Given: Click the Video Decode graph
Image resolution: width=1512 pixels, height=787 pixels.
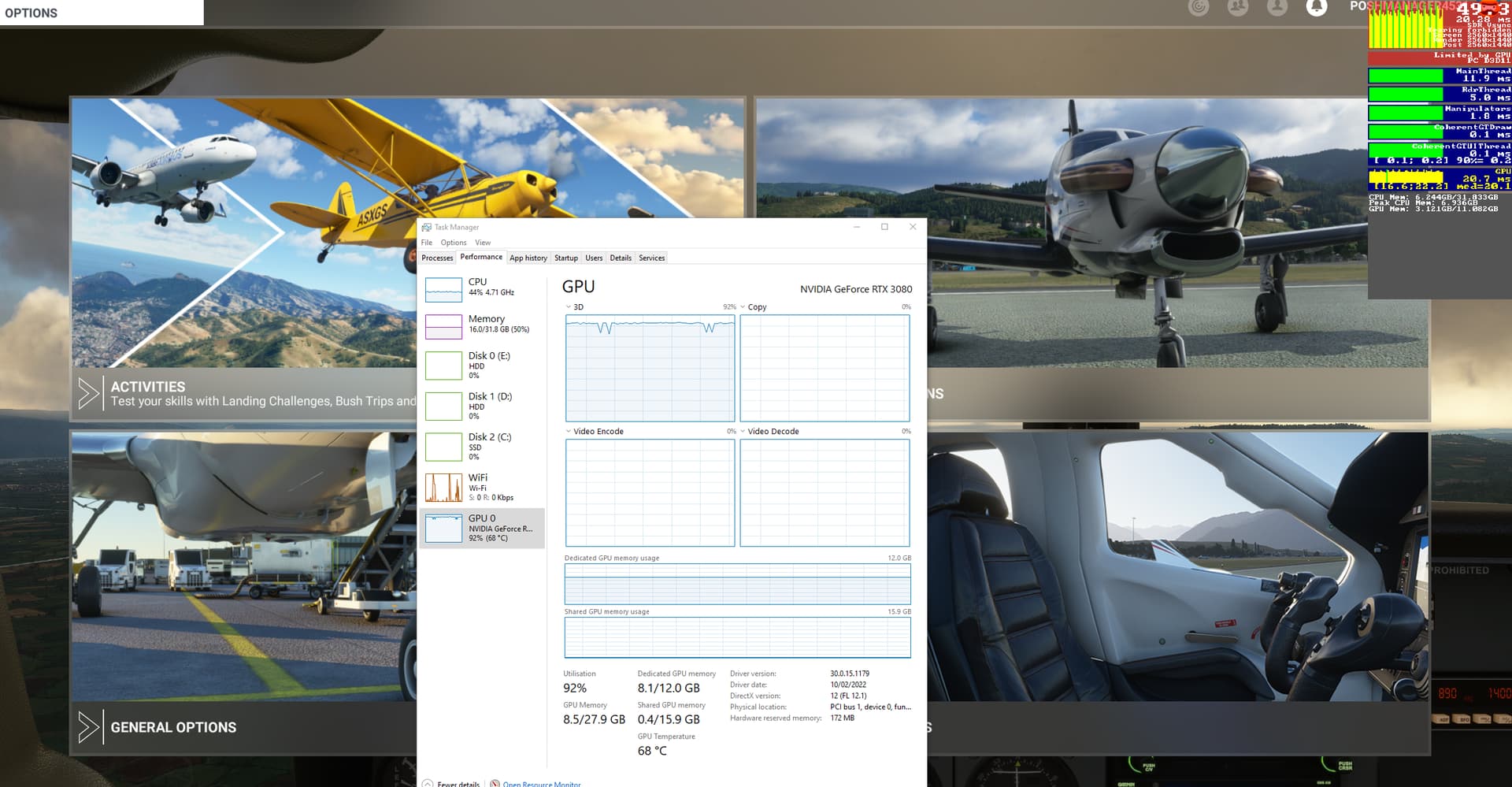Looking at the screenshot, I should pyautogui.click(x=825, y=492).
